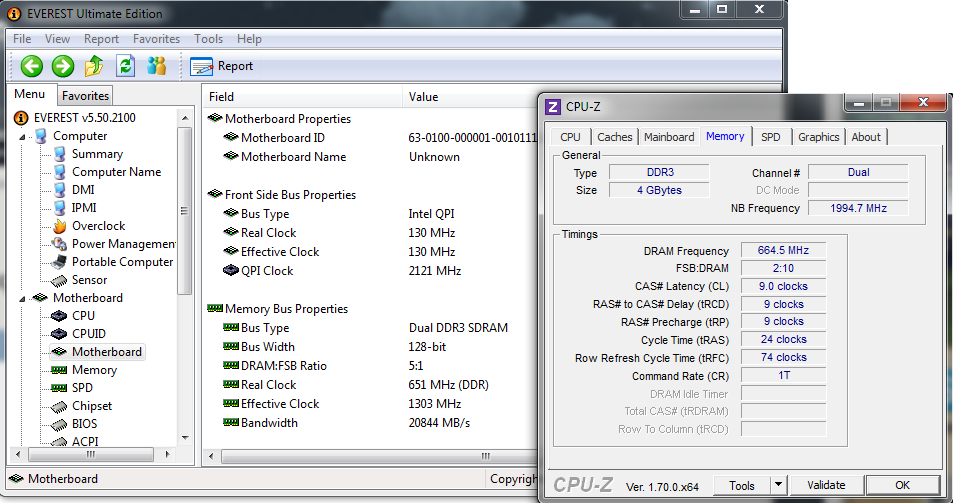Image resolution: width=953 pixels, height=503 pixels.
Task: Open the SPD tree item in EVEREST
Action: click(82, 388)
